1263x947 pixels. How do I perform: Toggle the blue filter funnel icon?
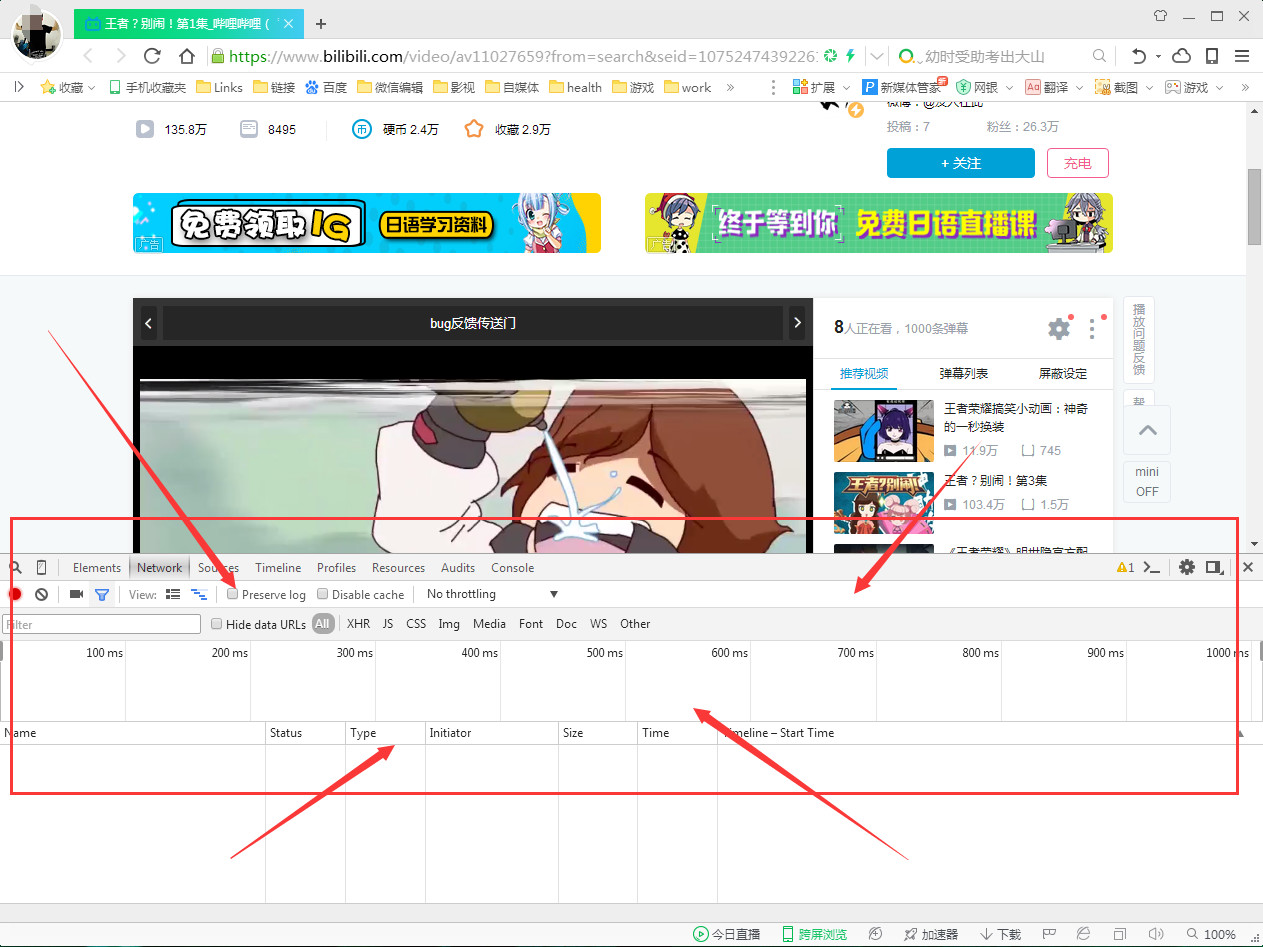(101, 594)
